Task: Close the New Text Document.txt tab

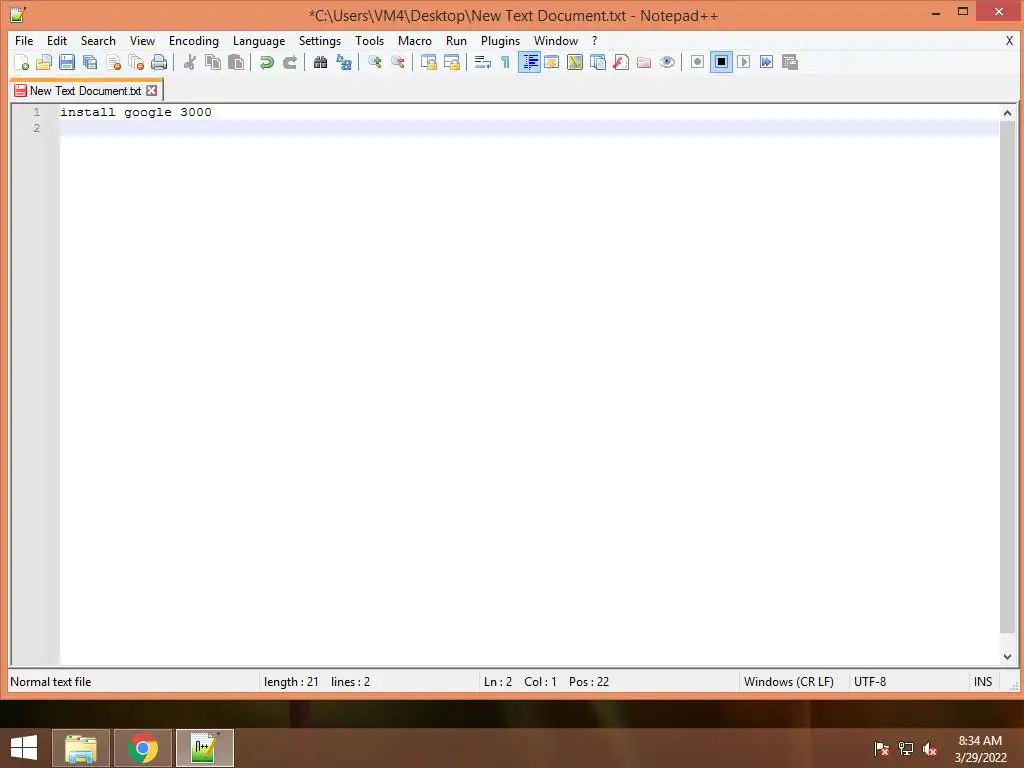Action: coord(152,91)
